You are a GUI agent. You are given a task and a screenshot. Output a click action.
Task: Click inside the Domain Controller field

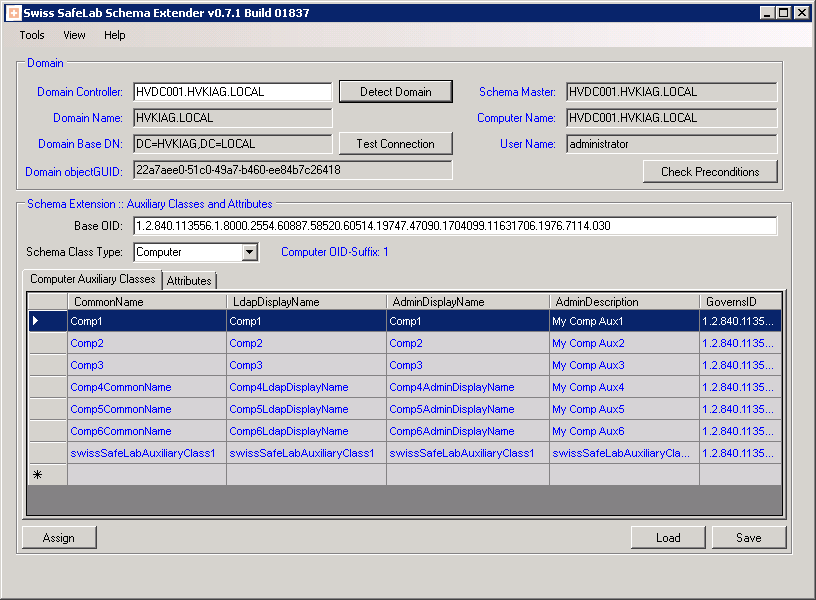pos(232,92)
